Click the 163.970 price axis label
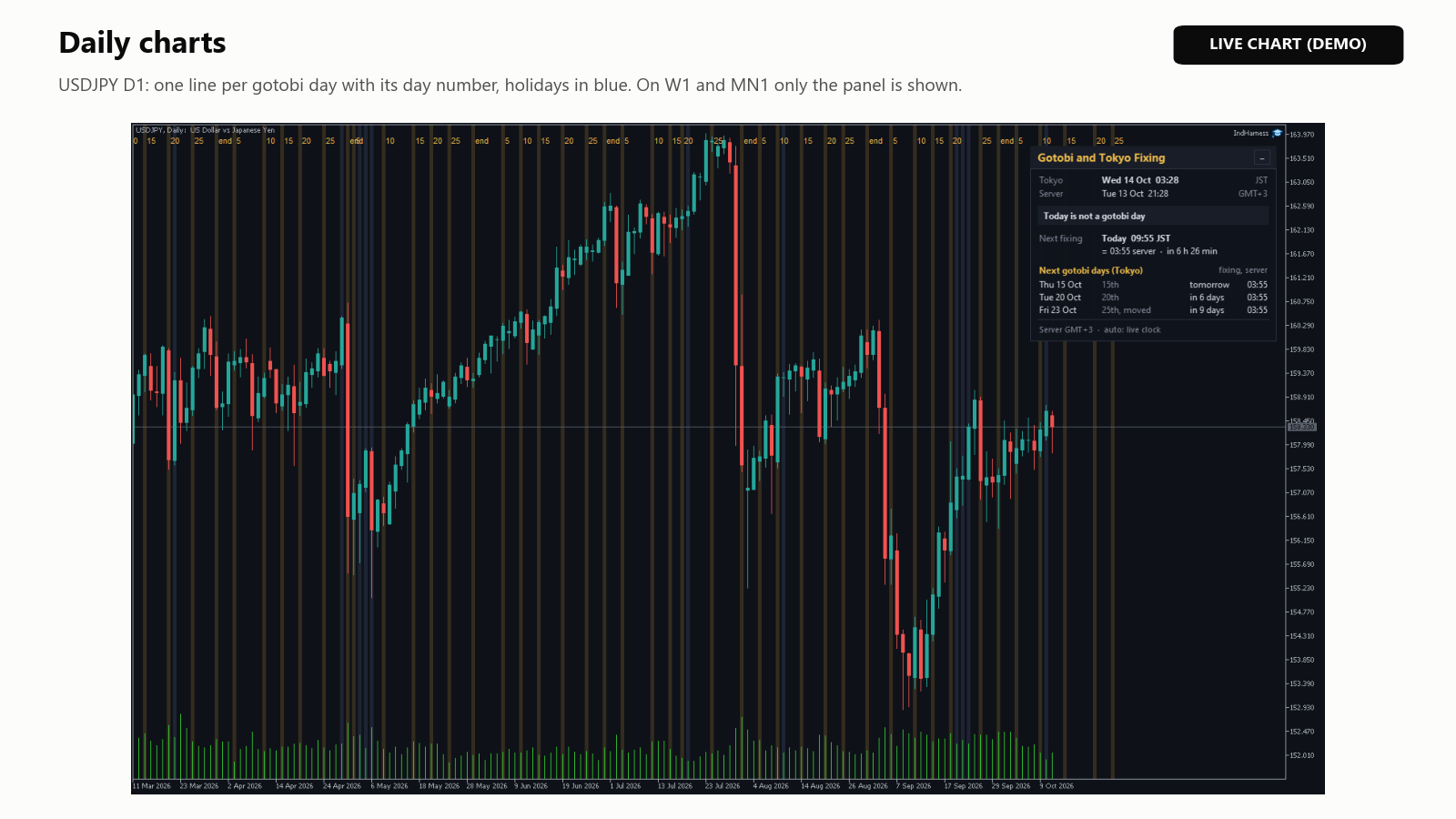 tap(1302, 135)
